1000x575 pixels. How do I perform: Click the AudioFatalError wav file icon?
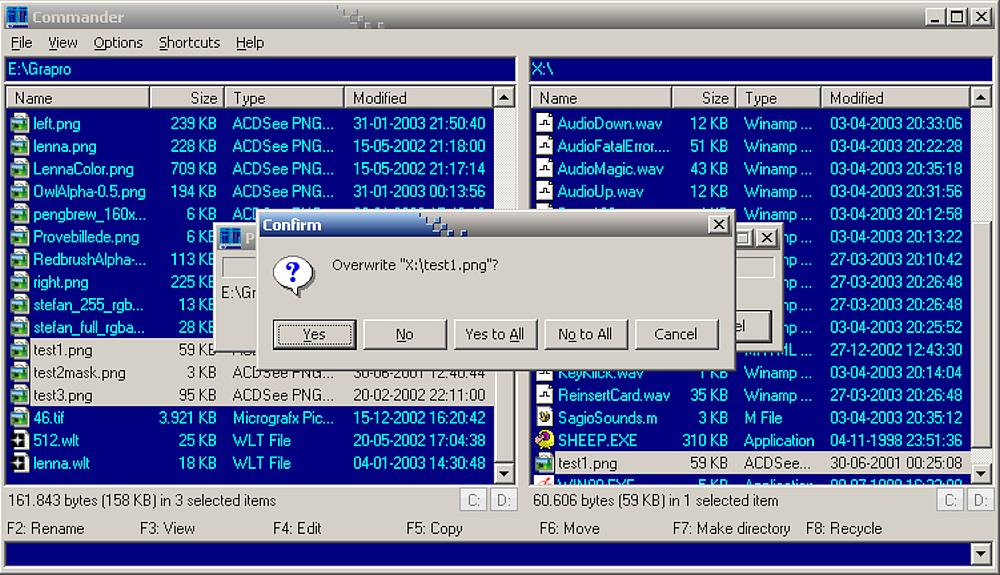coord(544,146)
